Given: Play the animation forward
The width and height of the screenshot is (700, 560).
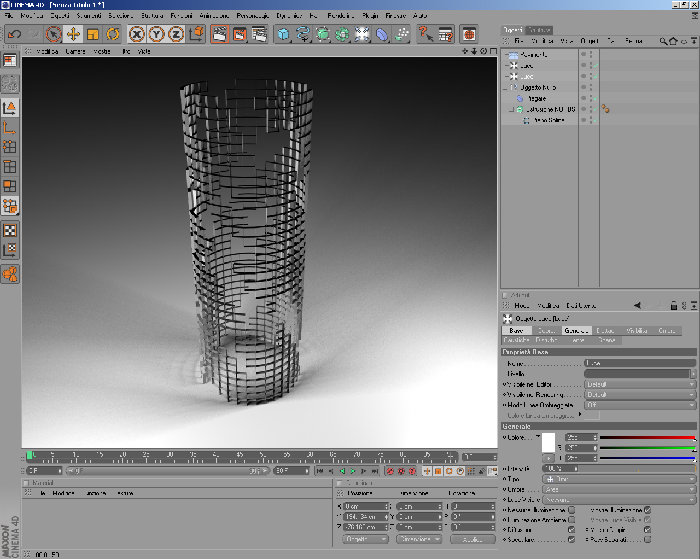Looking at the screenshot, I should click(x=353, y=471).
